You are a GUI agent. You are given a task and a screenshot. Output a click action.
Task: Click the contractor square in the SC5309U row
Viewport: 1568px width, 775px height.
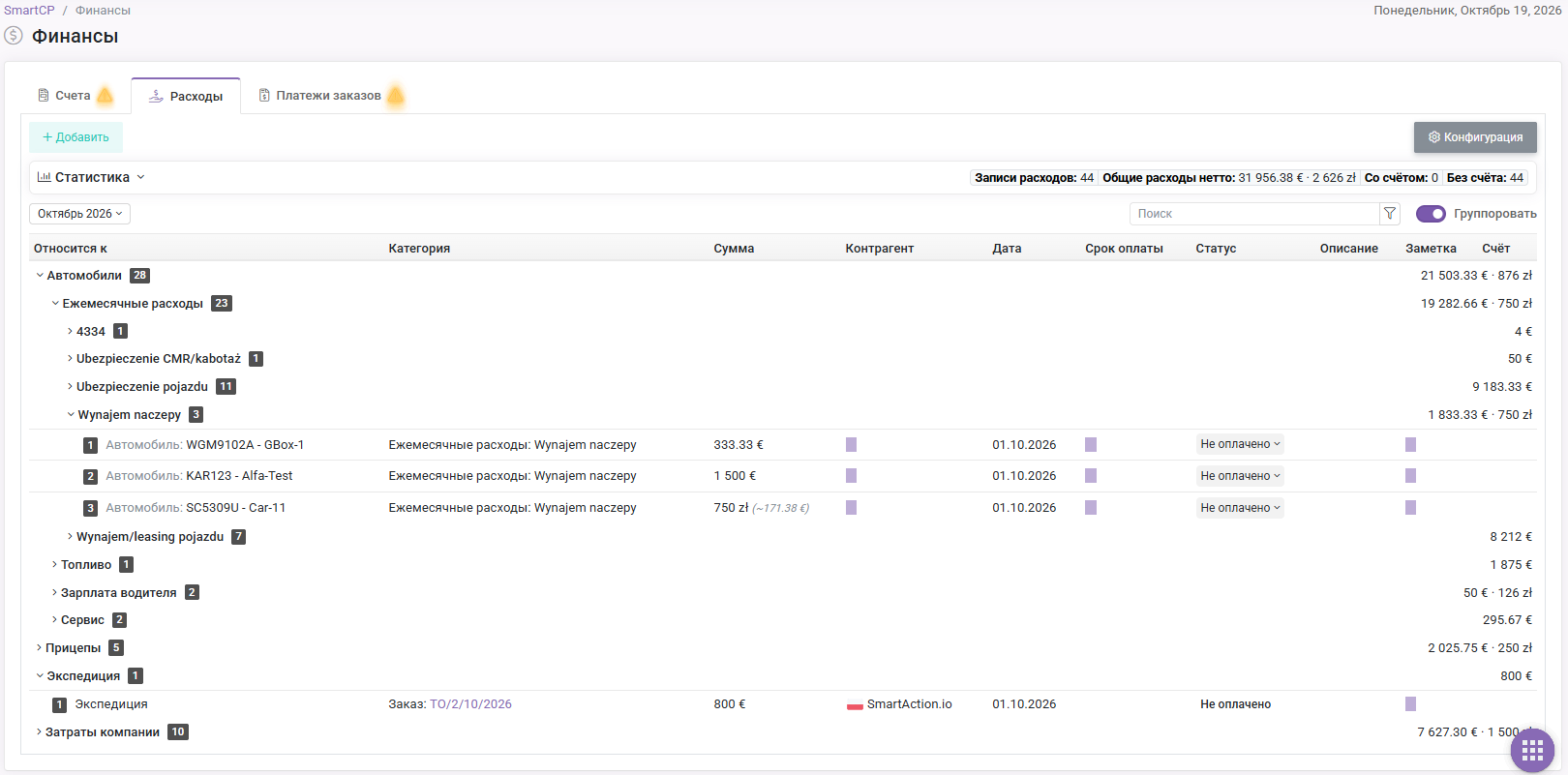(851, 508)
